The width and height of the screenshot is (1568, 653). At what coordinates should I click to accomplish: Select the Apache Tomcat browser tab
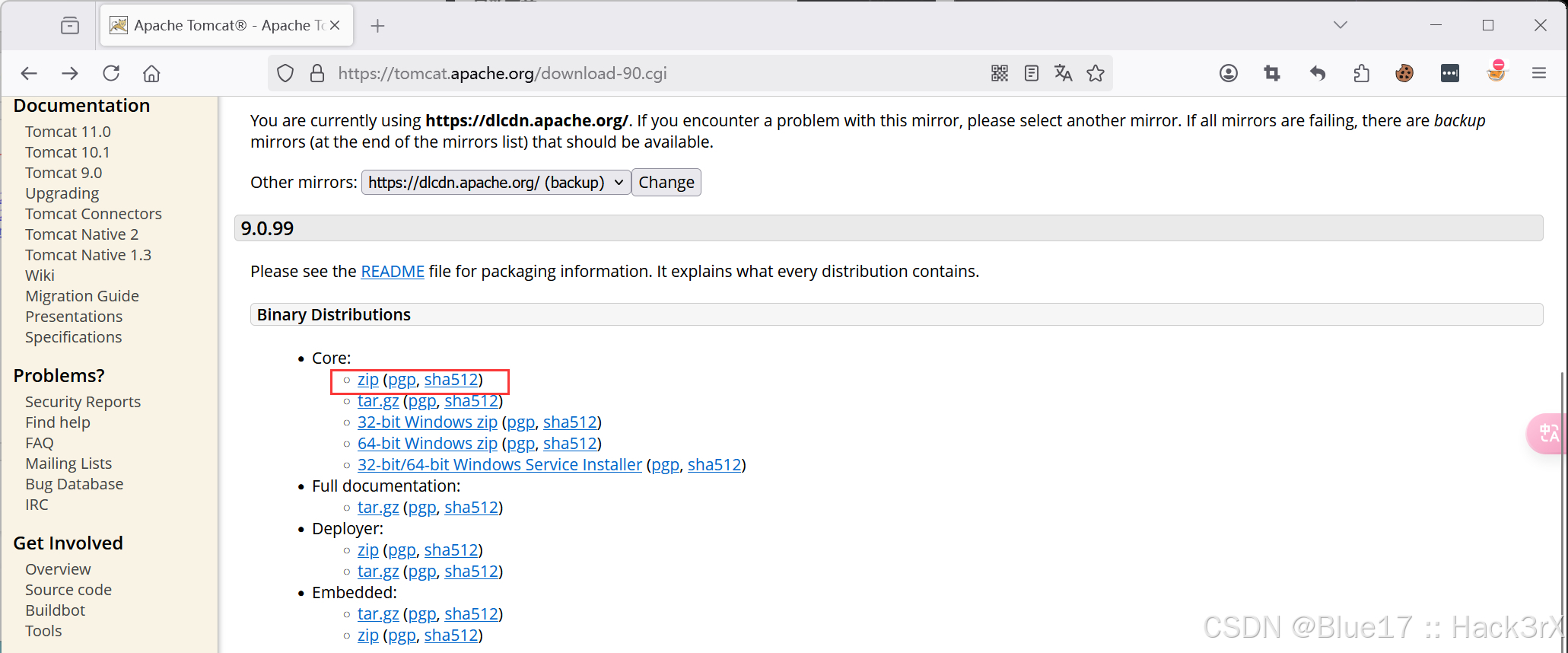[x=227, y=25]
